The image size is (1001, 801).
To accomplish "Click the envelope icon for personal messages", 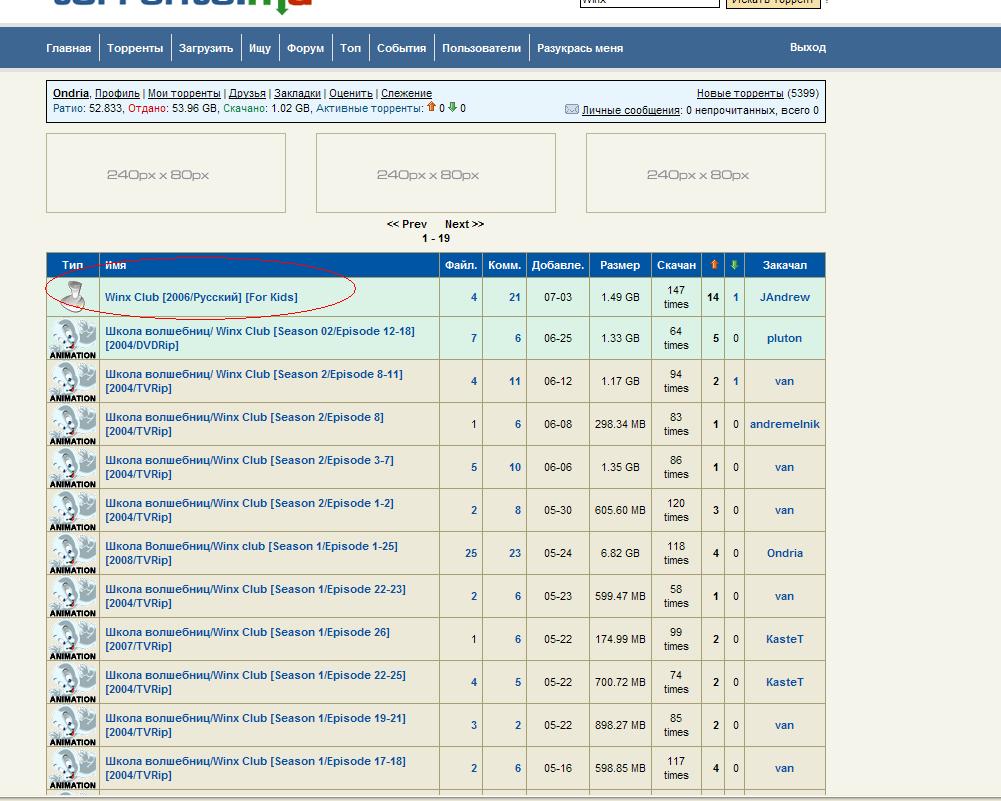I will [572, 110].
